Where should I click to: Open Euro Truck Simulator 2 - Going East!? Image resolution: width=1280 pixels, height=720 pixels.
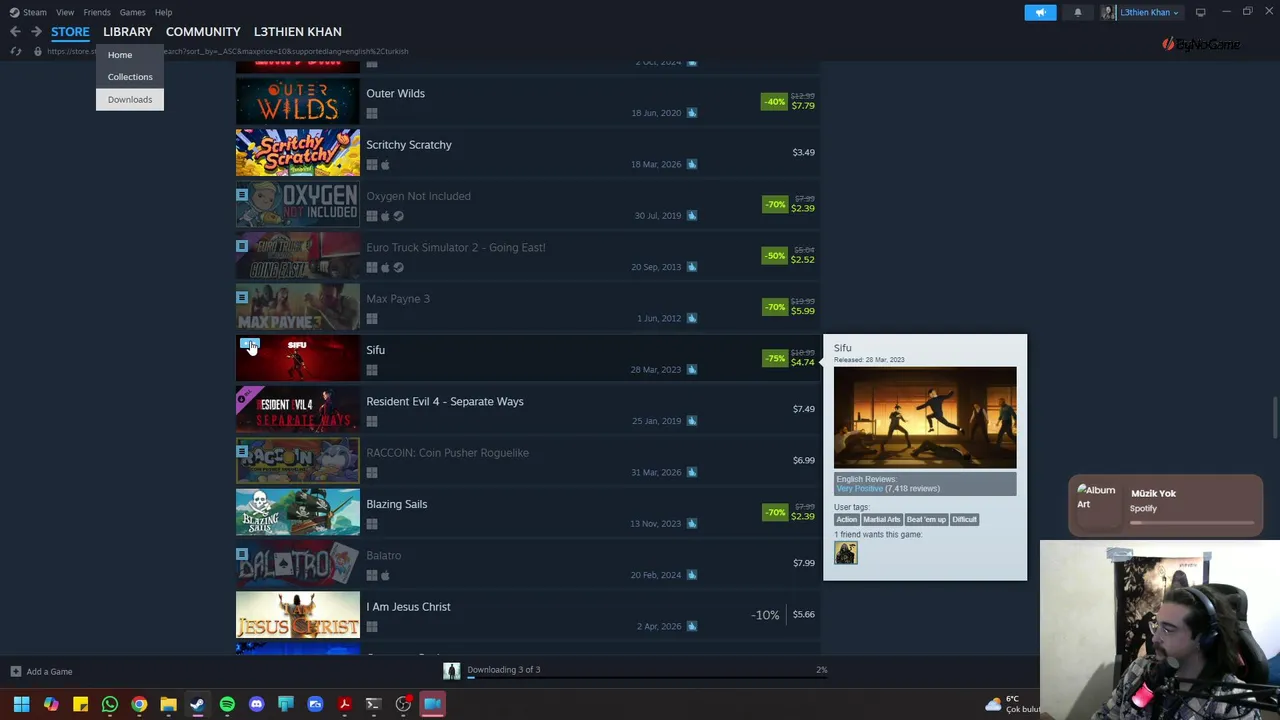[x=526, y=256]
